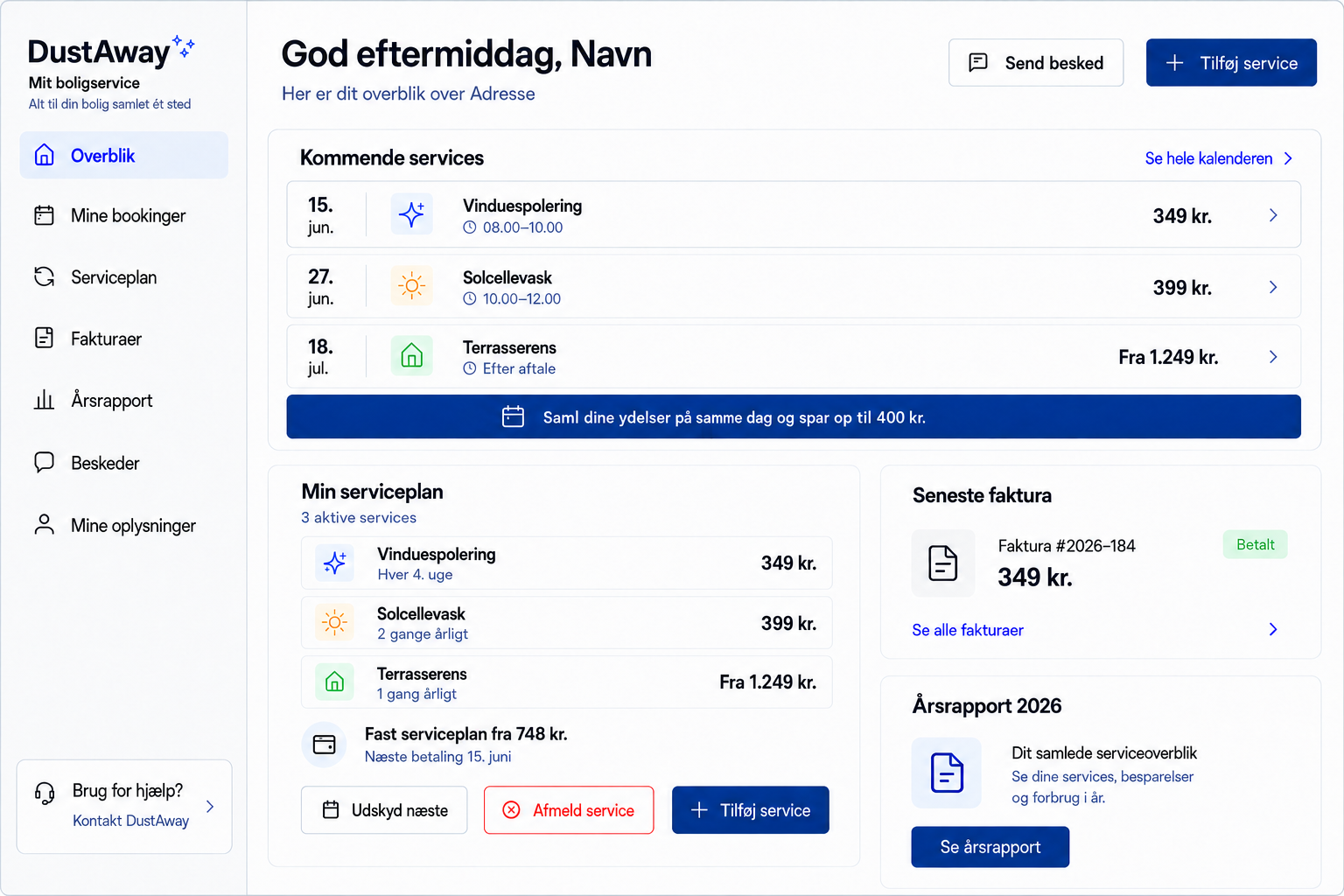Click the "Næste betaling 15. juni" text

(437, 756)
